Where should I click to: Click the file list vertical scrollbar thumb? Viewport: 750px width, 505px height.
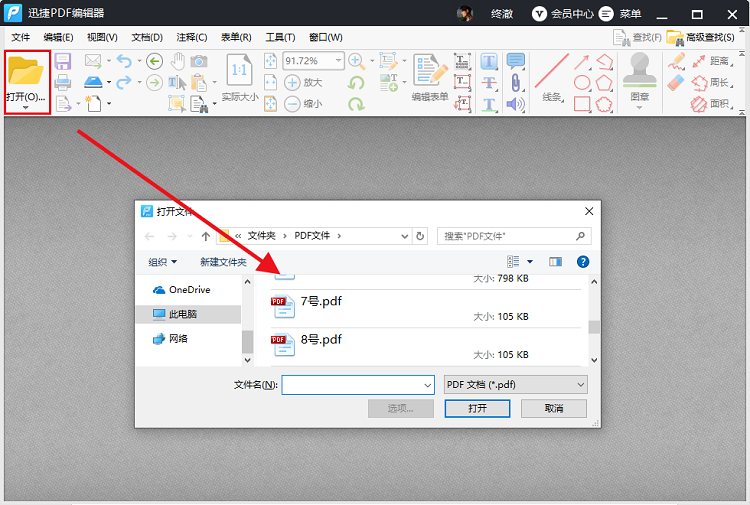tap(594, 327)
